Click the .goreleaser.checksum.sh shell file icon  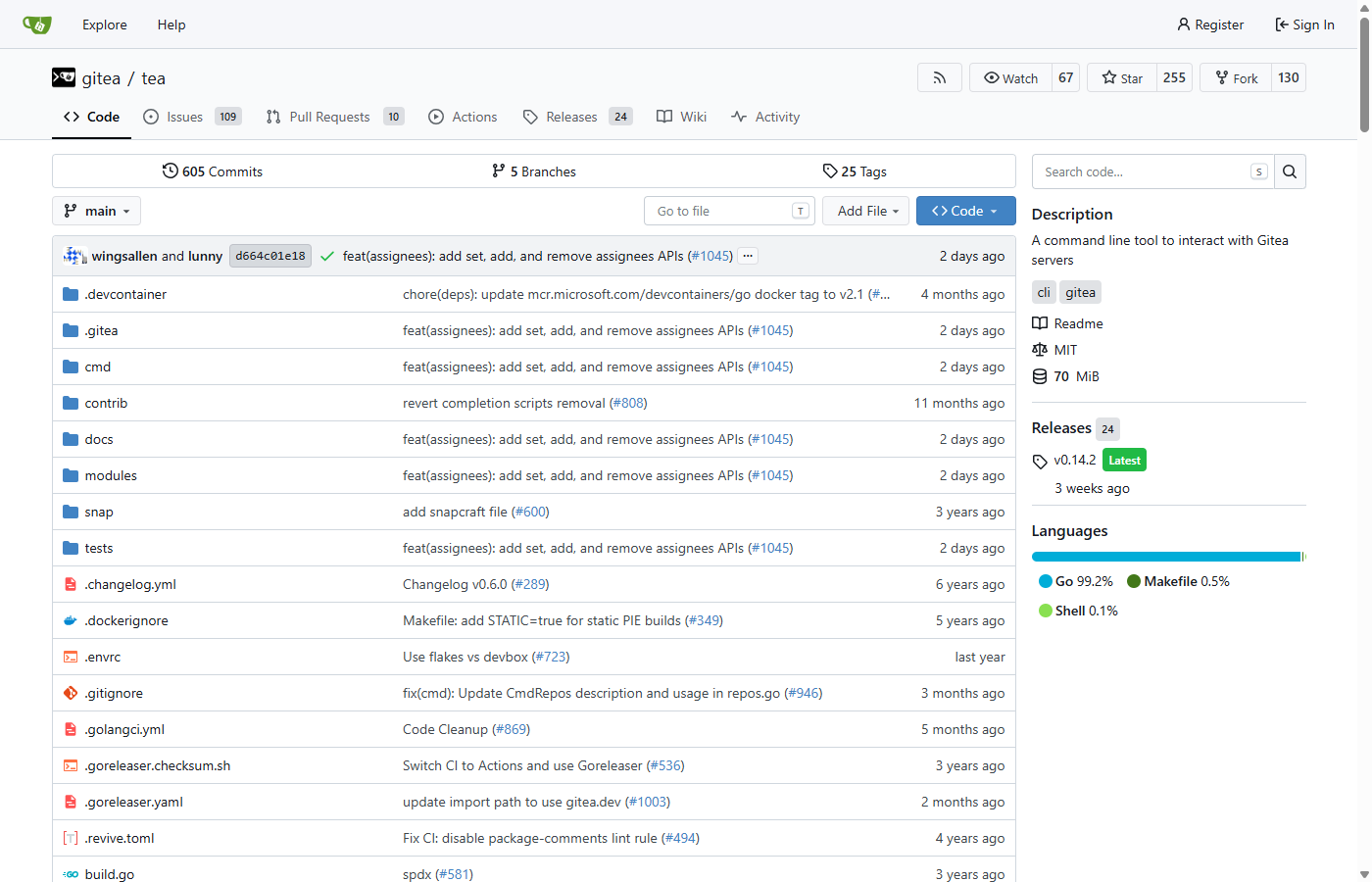pyautogui.click(x=71, y=765)
